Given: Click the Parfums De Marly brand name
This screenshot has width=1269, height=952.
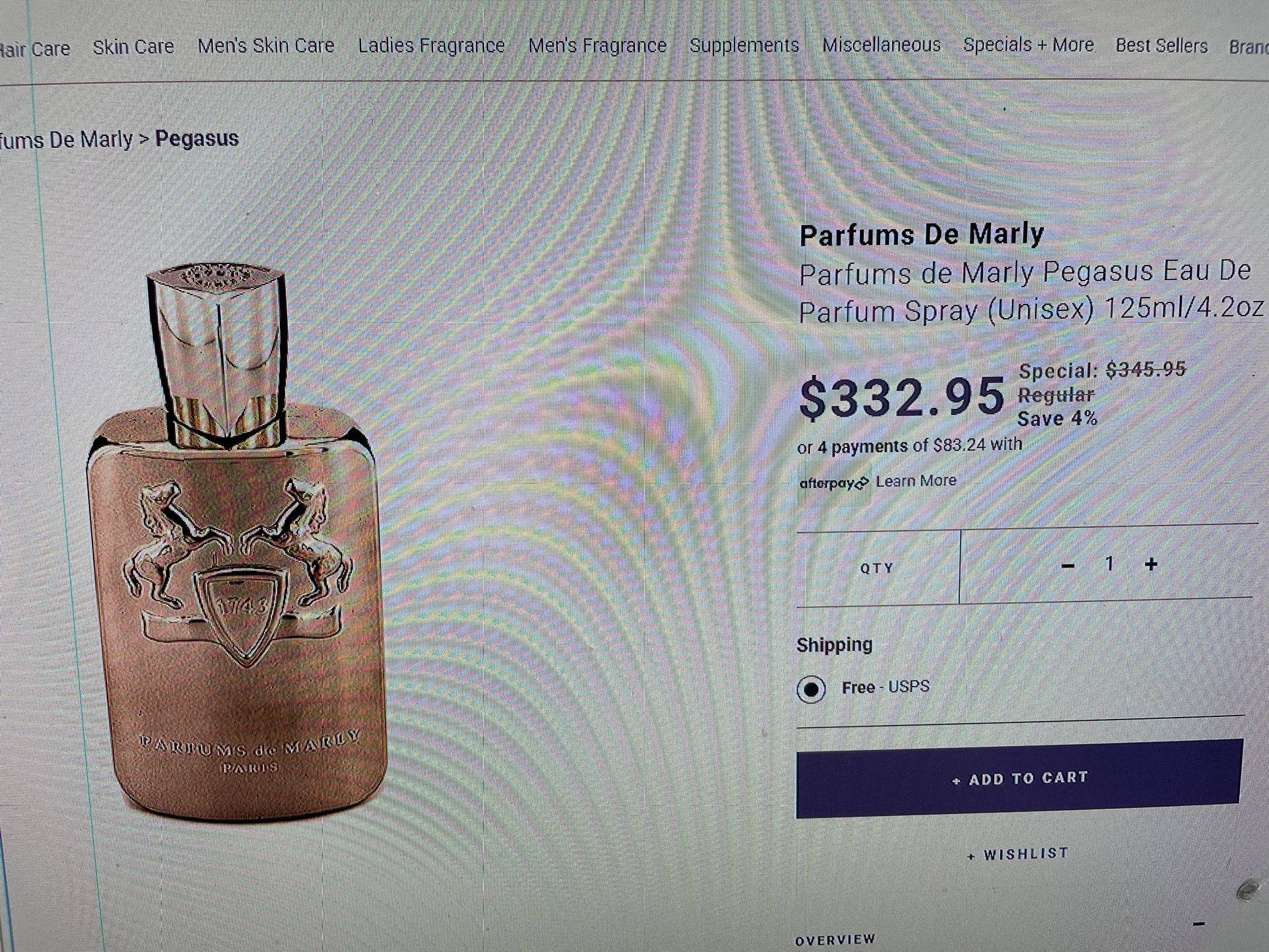Looking at the screenshot, I should pyautogui.click(x=922, y=234).
